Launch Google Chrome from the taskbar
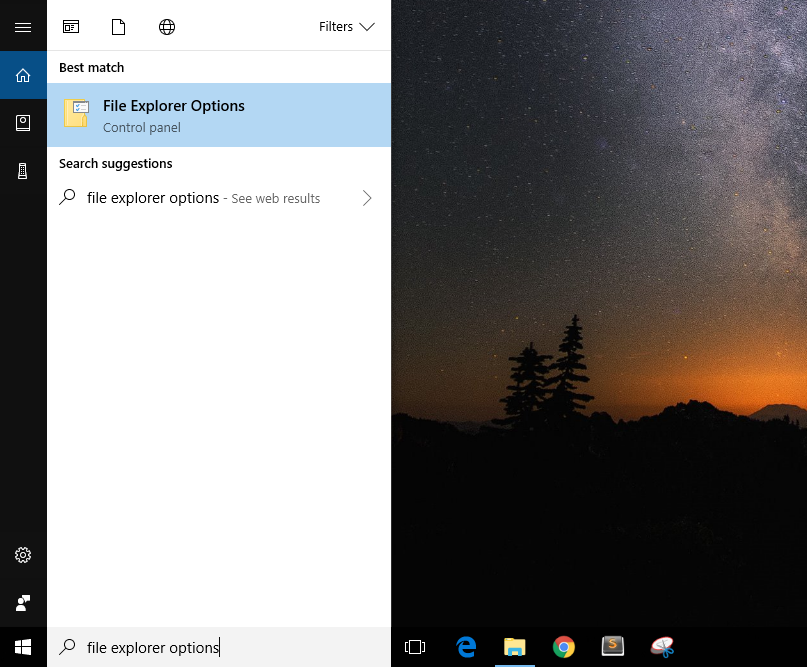The image size is (807, 667). 563,647
